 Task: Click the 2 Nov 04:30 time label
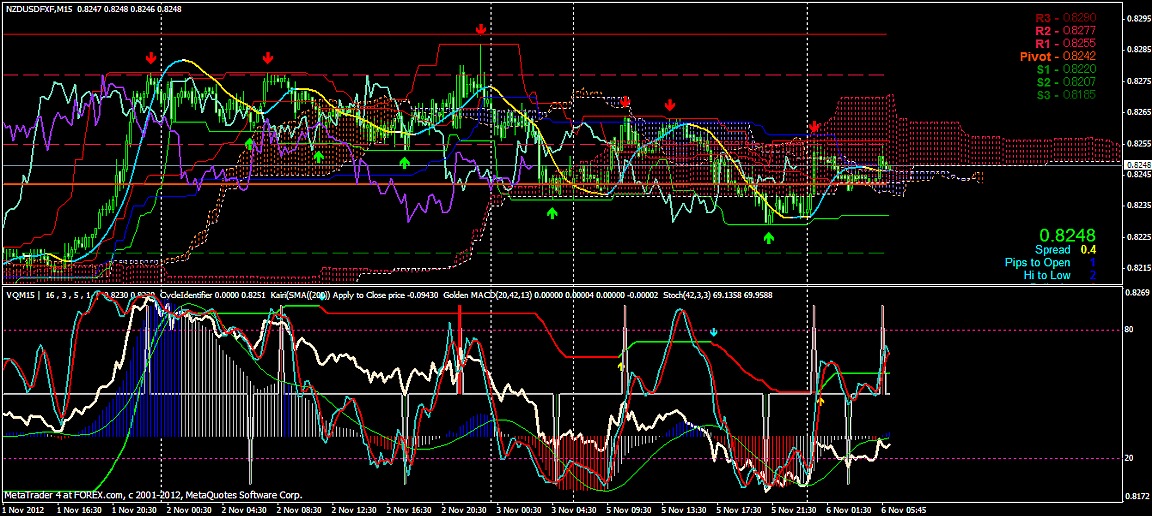(x=245, y=509)
